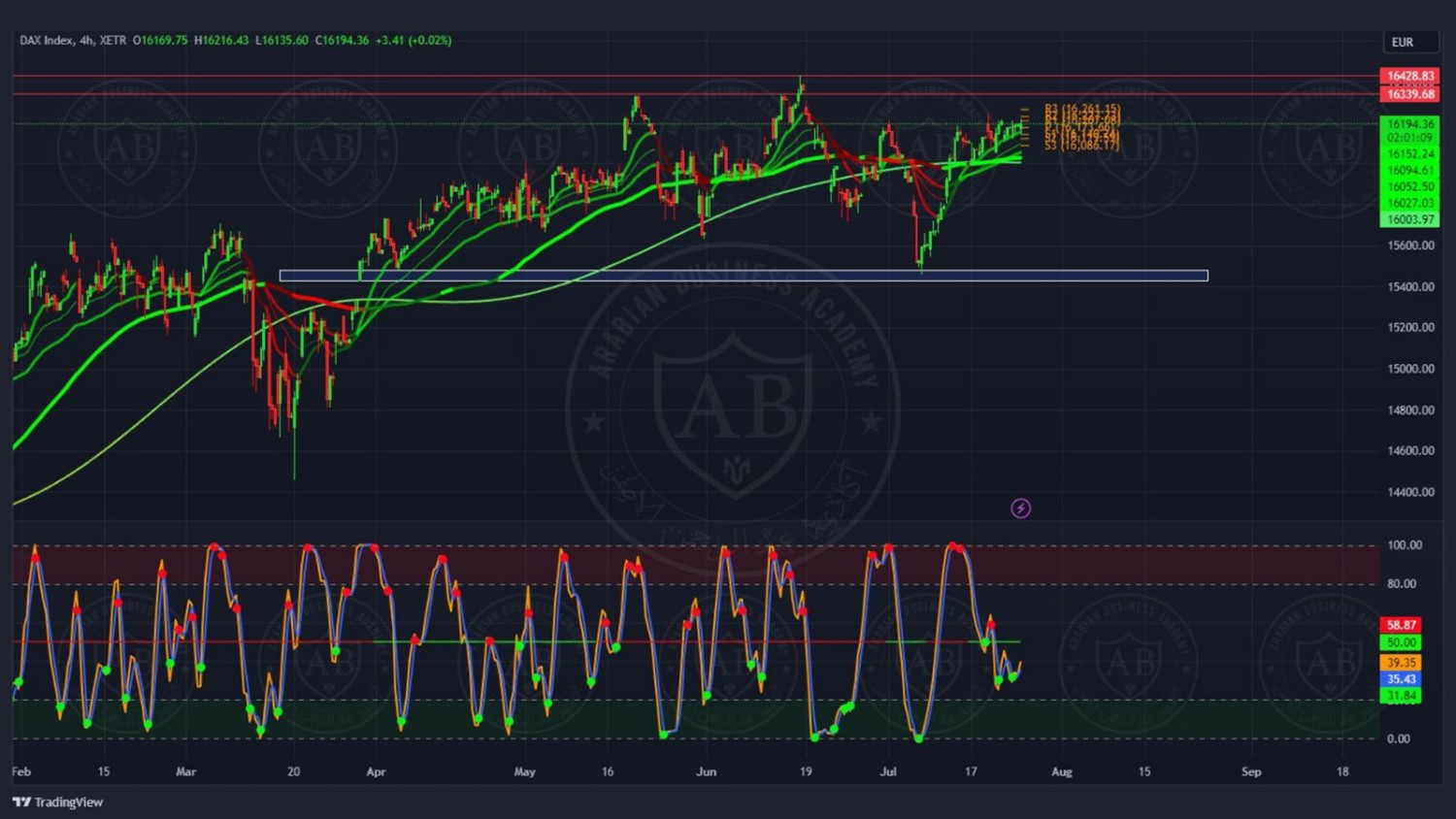The image size is (1456, 819).
Task: Click the current price label 16194.36
Action: (1409, 124)
